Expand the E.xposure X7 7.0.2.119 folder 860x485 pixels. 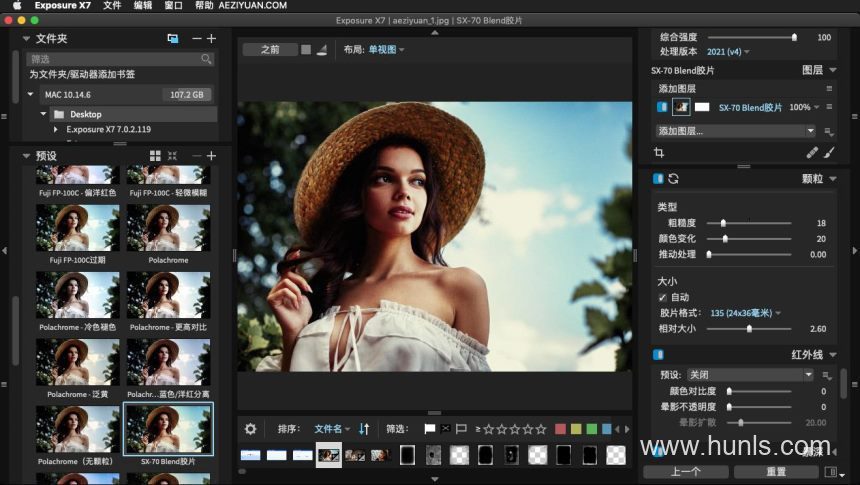pyautogui.click(x=55, y=129)
